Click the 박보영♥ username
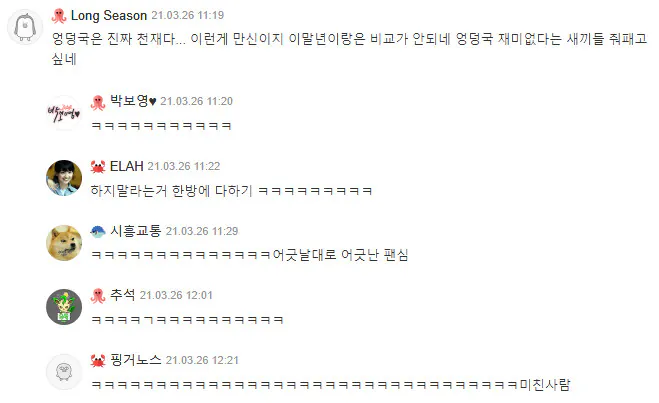 coord(133,101)
